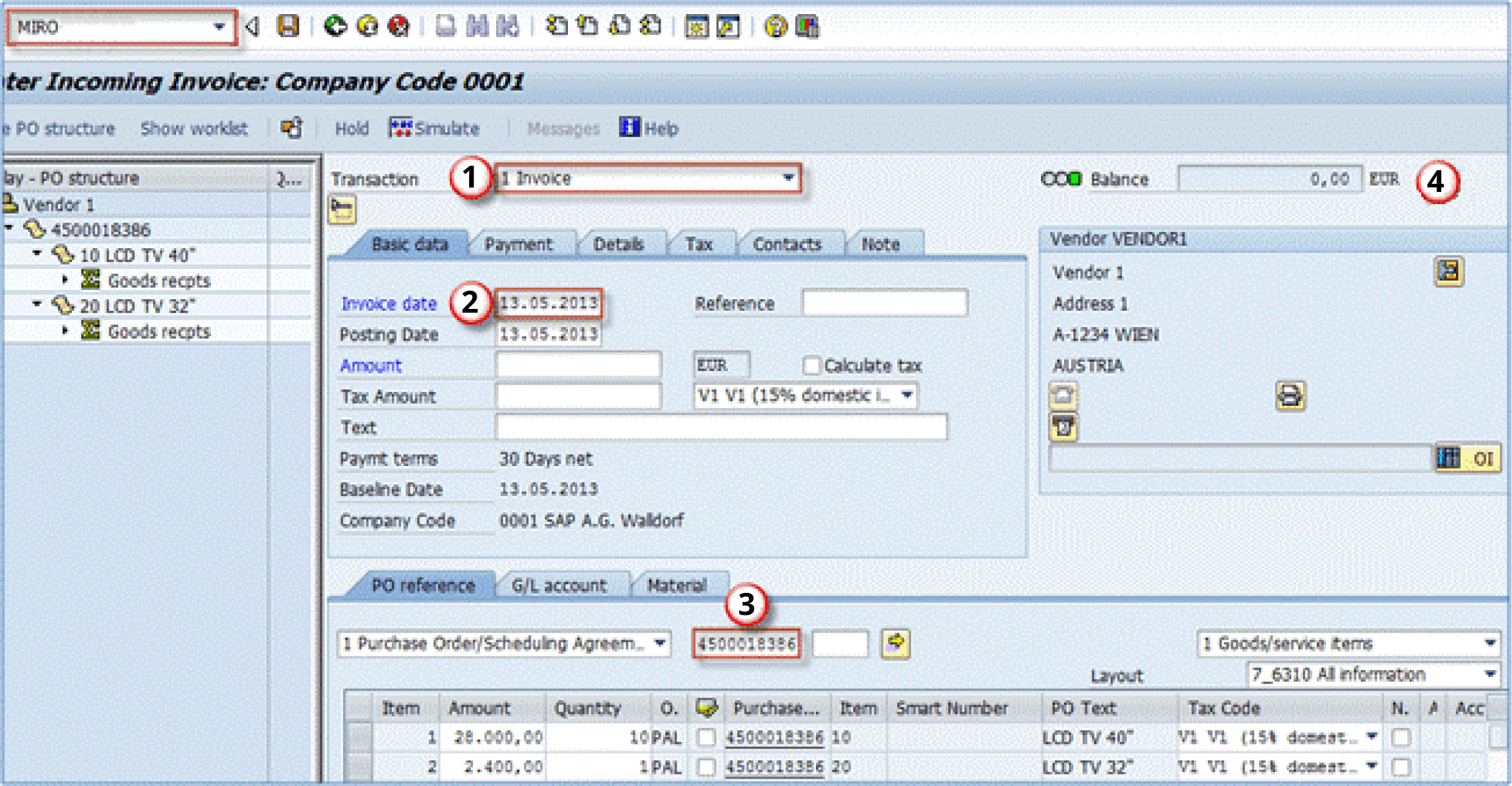This screenshot has height=786, width=1512.
Task: Open the Purchase Order/Scheduling Agreement dropdown
Action: [x=659, y=643]
